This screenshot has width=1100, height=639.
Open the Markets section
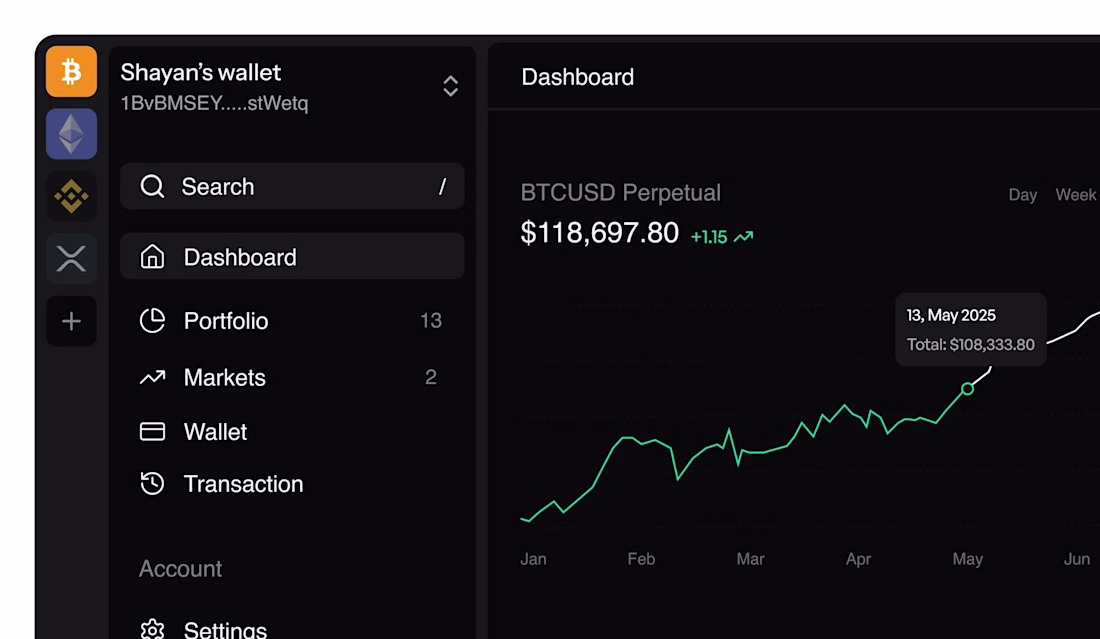tap(225, 378)
